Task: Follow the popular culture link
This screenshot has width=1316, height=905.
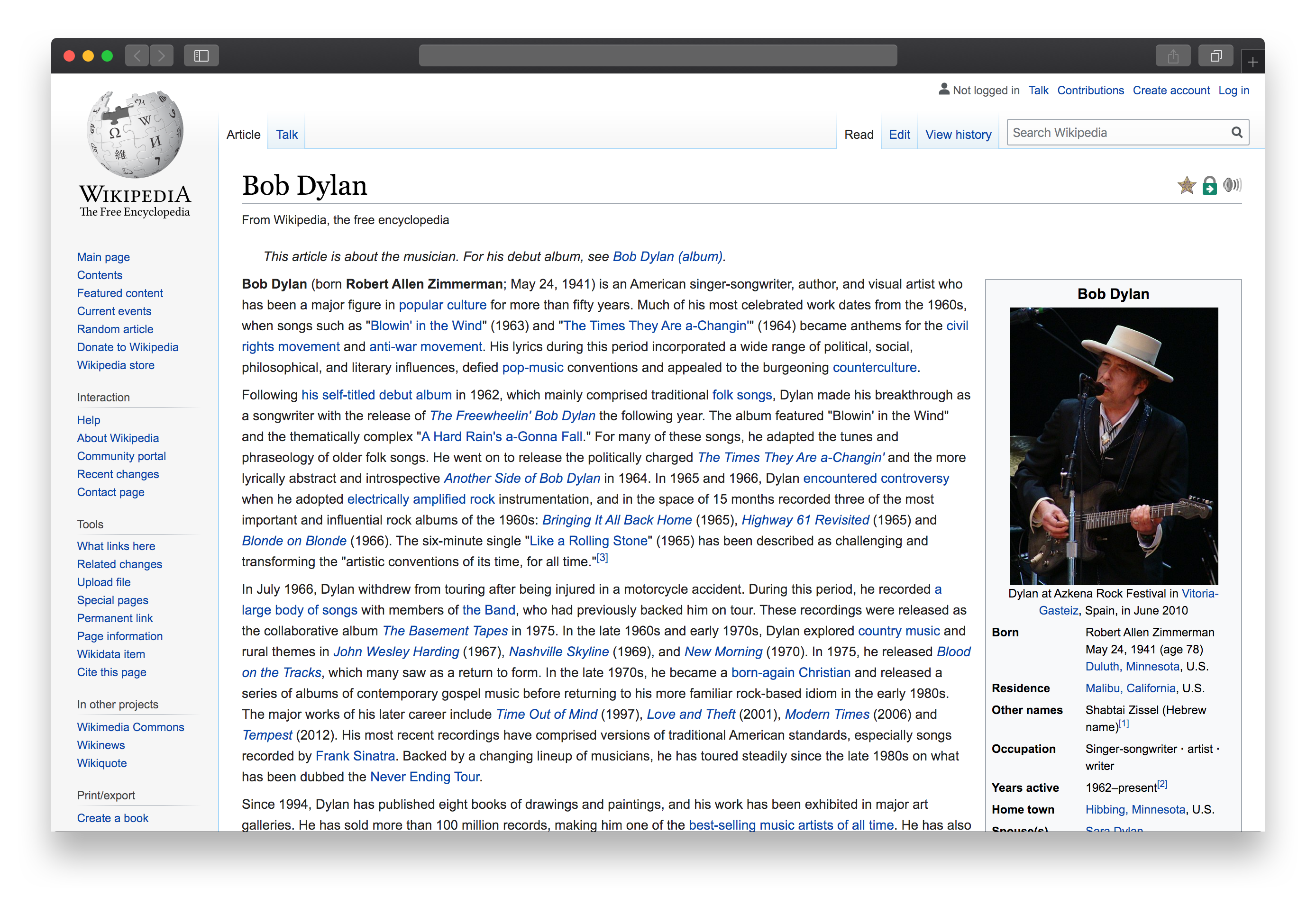Action: click(442, 305)
